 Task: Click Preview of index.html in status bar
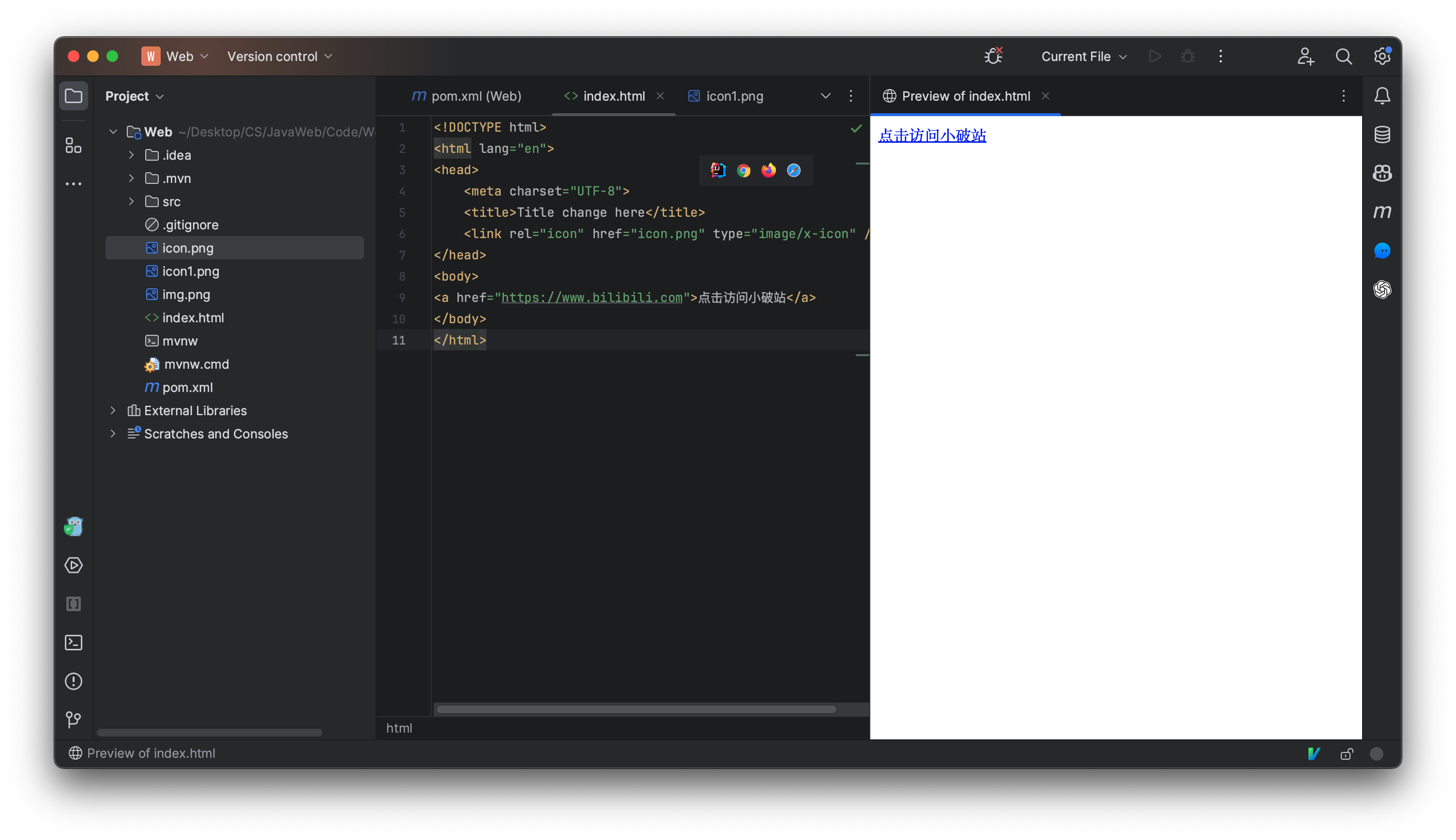(142, 753)
